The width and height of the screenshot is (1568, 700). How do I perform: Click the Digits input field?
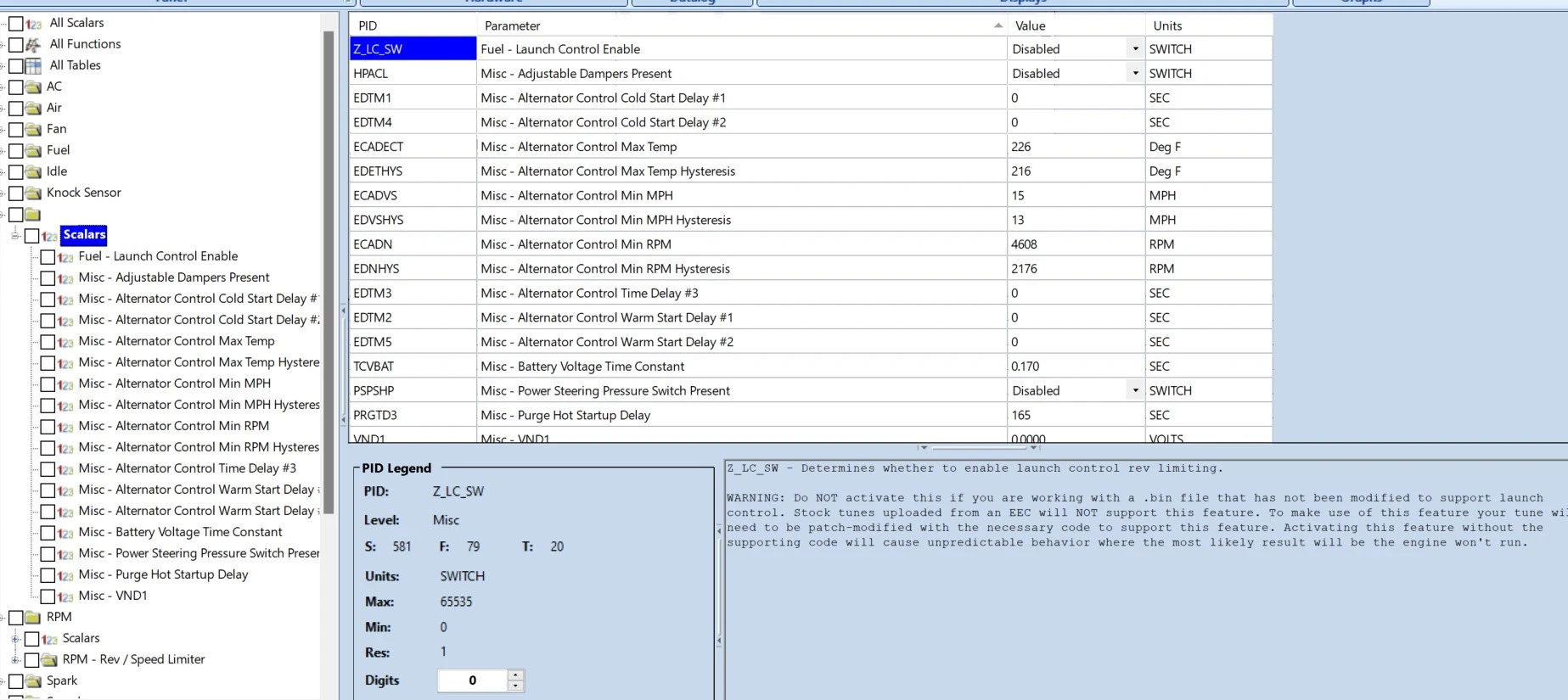(x=473, y=680)
